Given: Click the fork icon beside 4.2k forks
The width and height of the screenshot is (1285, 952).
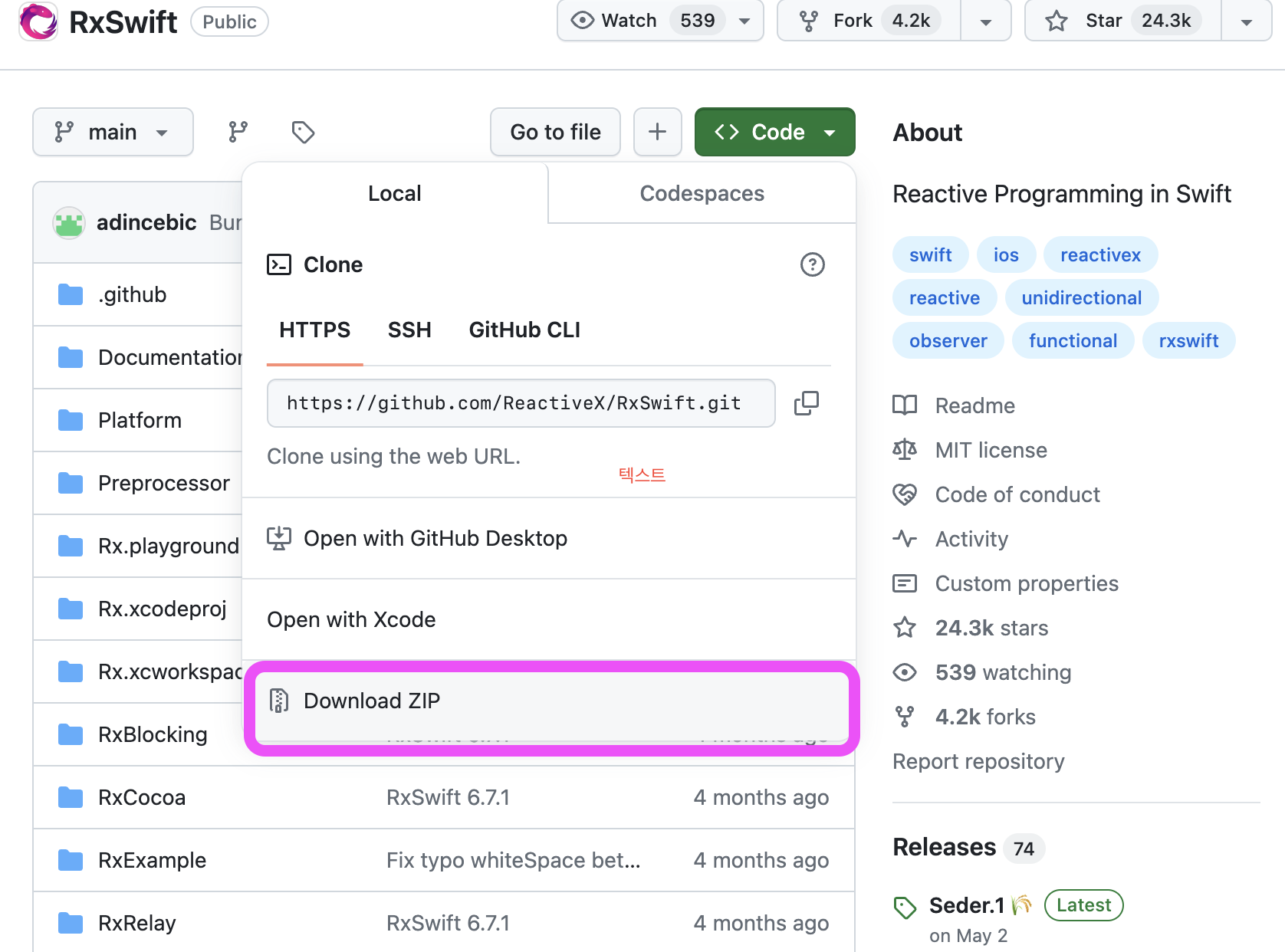Looking at the screenshot, I should tap(905, 717).
